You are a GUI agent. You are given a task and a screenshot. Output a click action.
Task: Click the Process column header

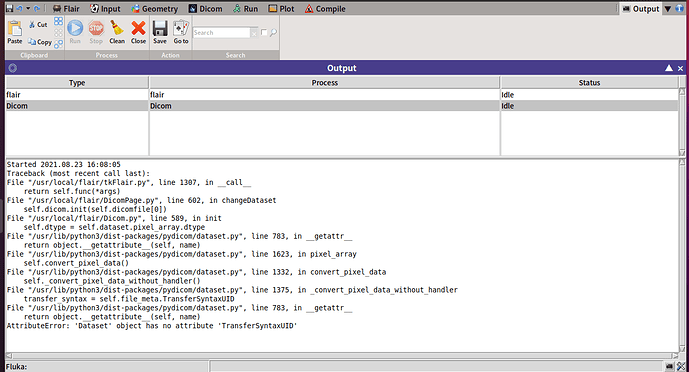(325, 83)
